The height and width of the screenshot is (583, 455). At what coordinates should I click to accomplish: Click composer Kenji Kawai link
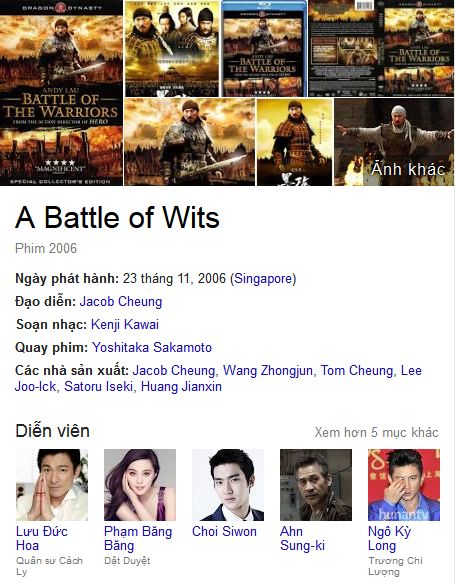pyautogui.click(x=125, y=325)
